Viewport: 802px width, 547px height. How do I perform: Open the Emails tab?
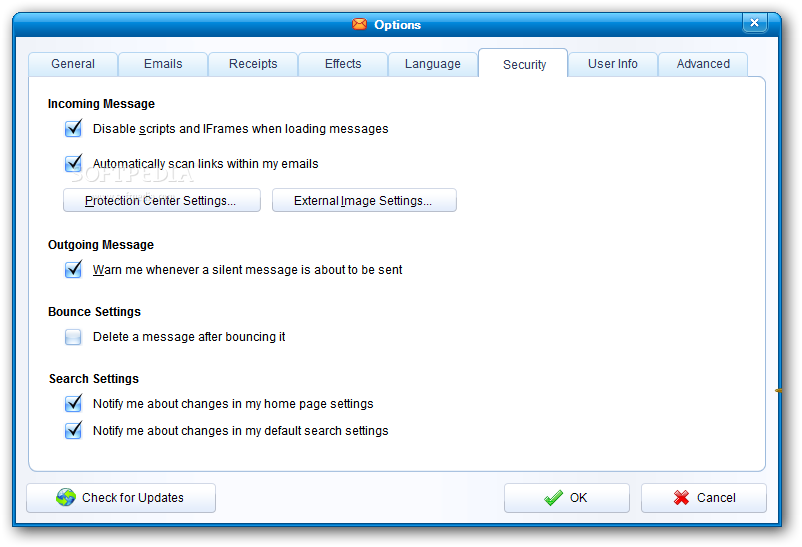coord(163,64)
